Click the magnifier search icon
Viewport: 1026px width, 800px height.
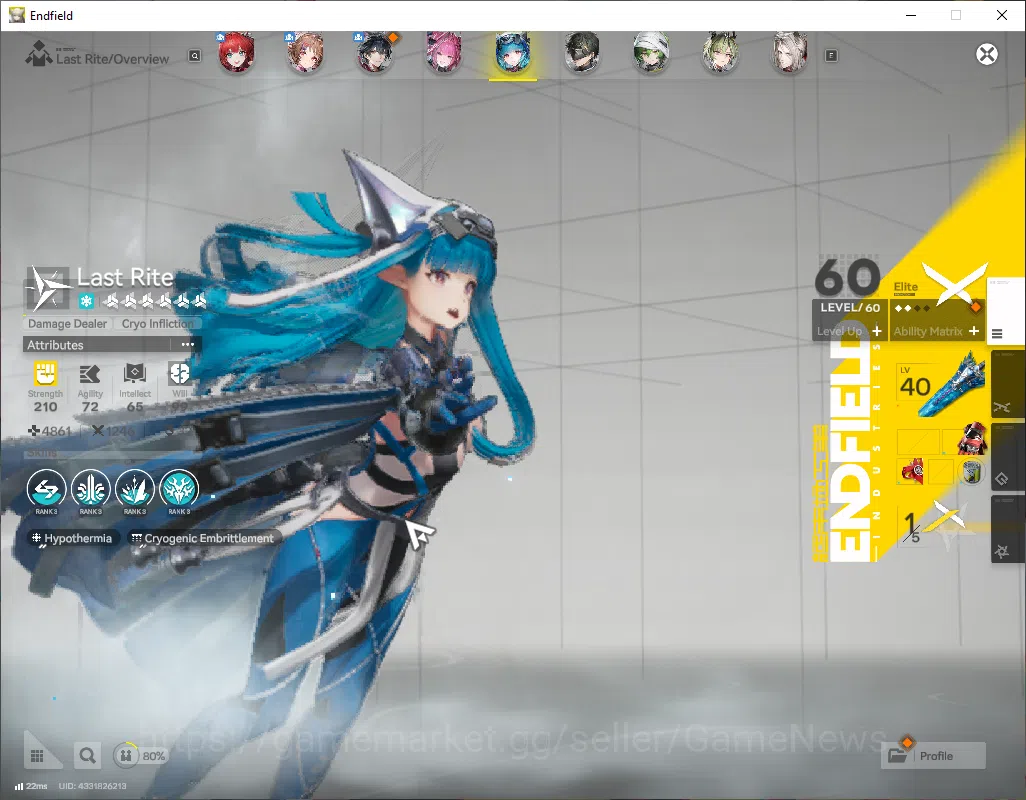pos(87,756)
